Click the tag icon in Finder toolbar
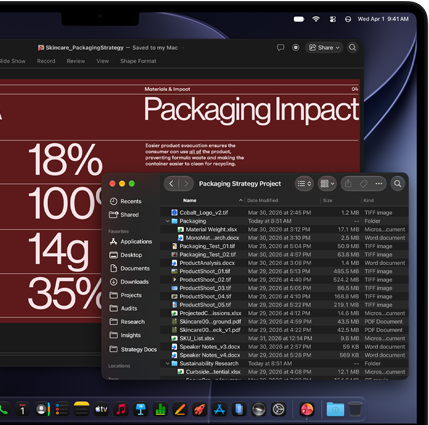The image size is (429, 425). pyautogui.click(x=364, y=184)
